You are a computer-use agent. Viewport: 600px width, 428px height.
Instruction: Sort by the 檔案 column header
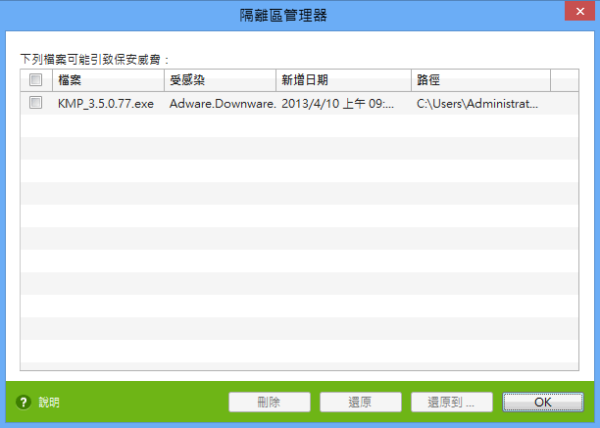(x=108, y=80)
